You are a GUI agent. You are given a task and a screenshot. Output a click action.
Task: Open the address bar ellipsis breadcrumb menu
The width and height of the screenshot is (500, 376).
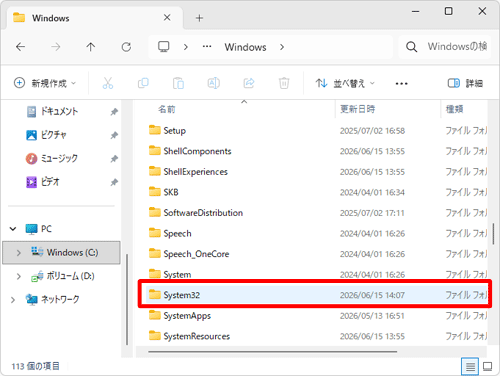[x=207, y=47]
